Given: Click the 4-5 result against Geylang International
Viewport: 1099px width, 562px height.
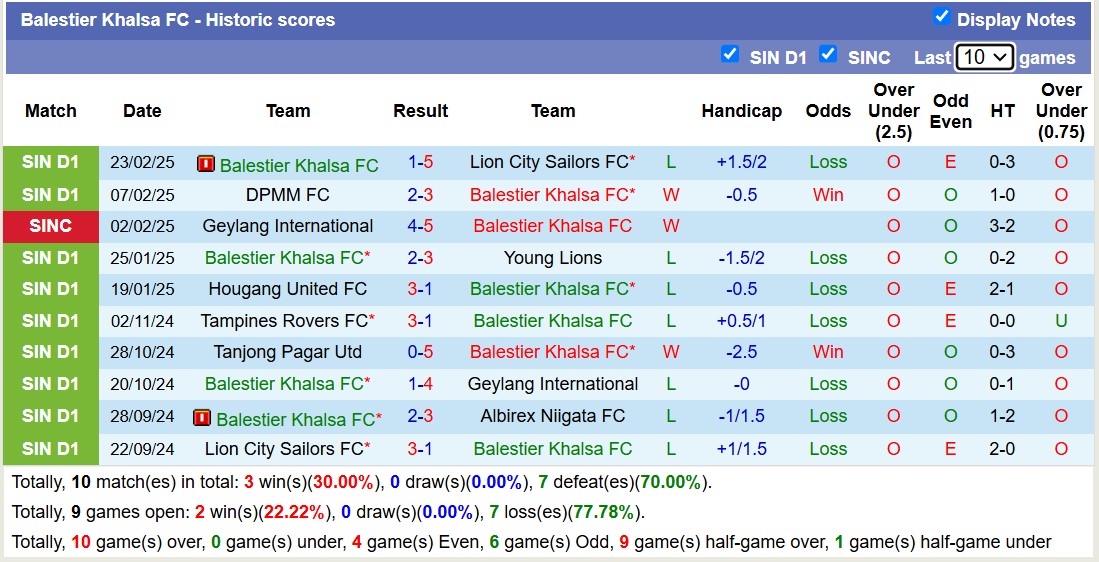Looking at the screenshot, I should click(420, 226).
